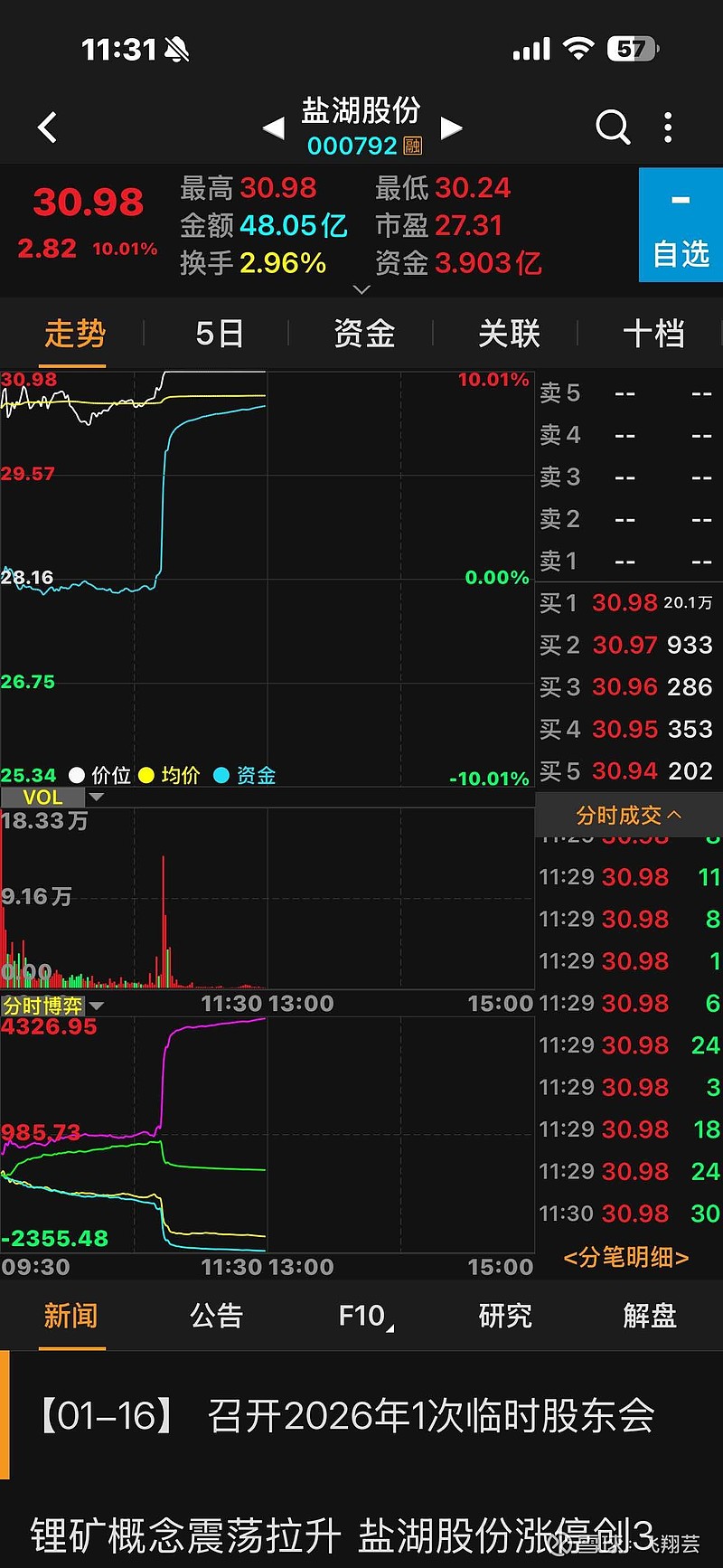Open the three-dot more menu
Viewport: 723px width, 1568px height.
668,128
